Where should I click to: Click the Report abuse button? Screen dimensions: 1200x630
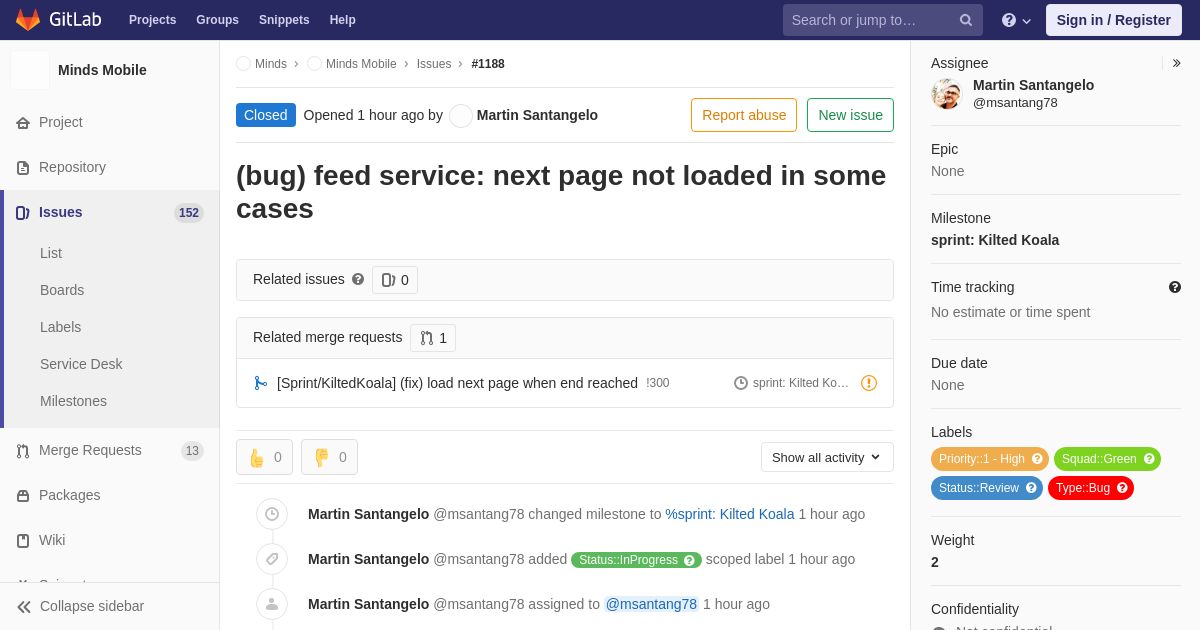744,115
